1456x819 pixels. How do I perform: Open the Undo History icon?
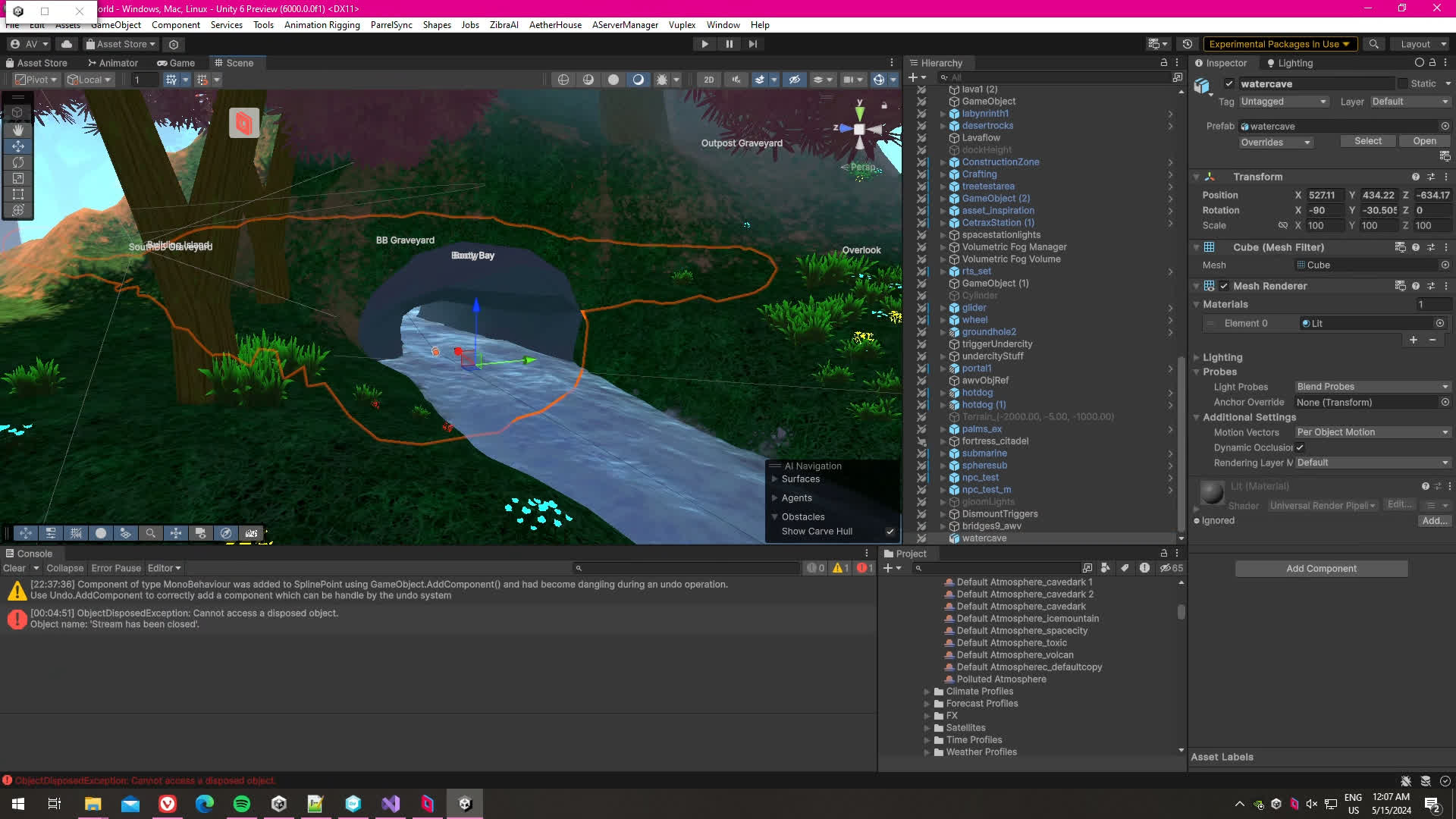pyautogui.click(x=1188, y=44)
